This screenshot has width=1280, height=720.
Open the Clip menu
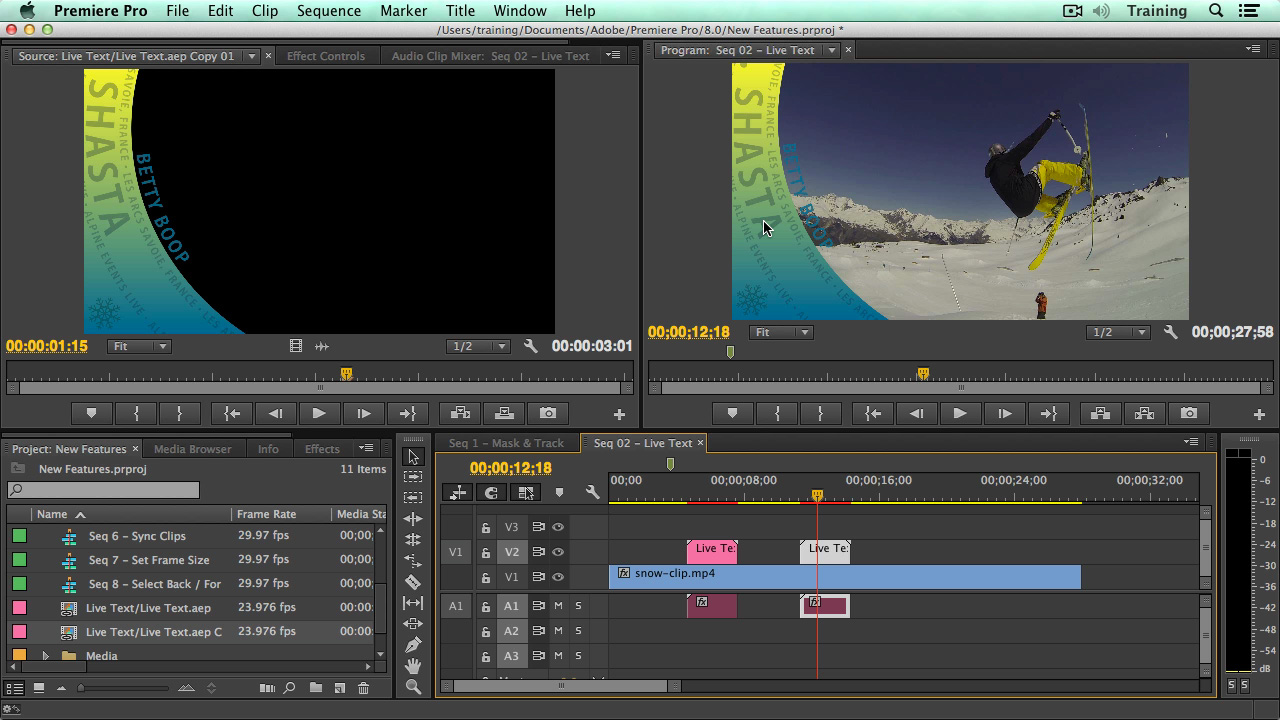265,11
